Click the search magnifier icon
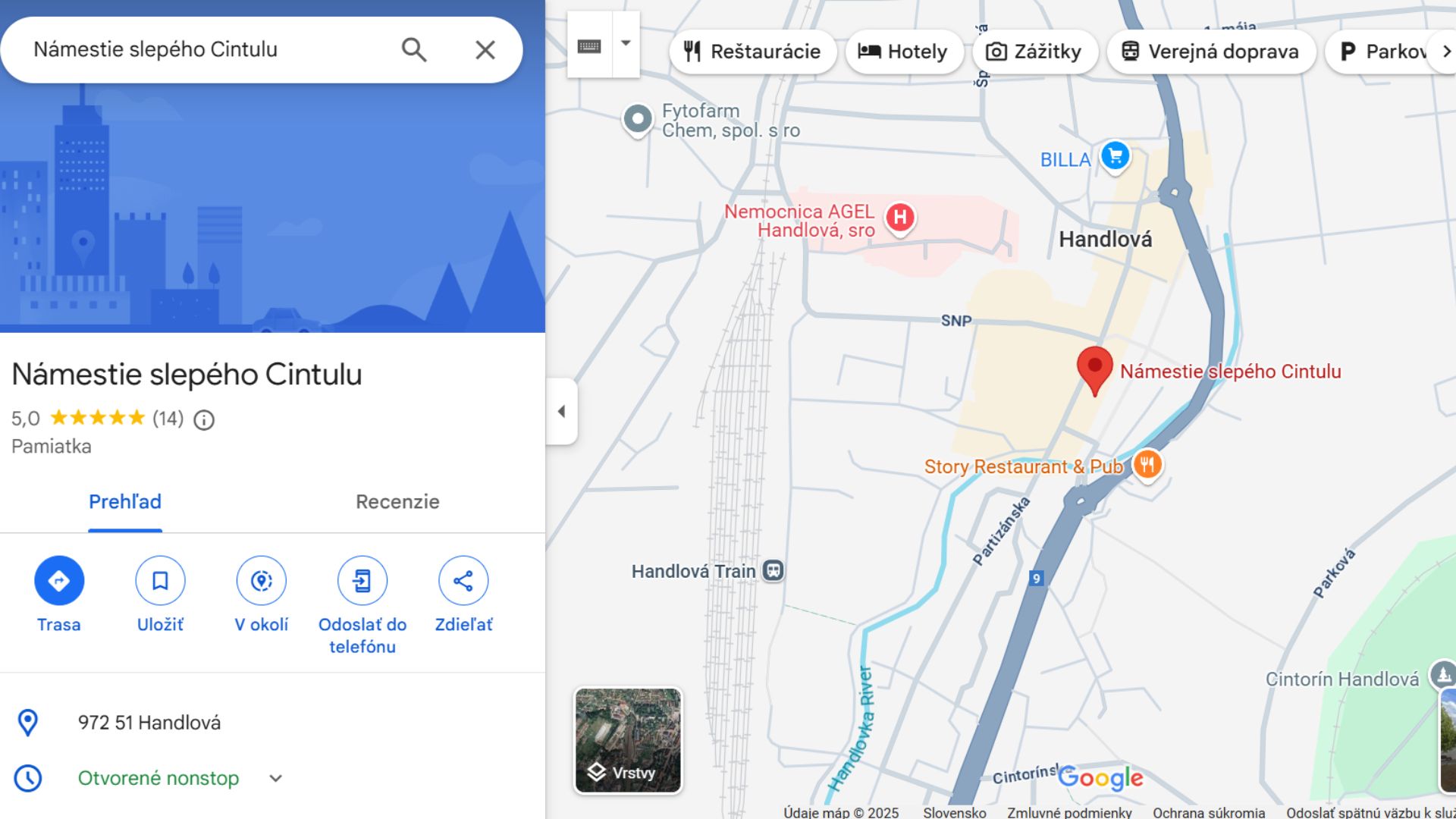 point(414,50)
